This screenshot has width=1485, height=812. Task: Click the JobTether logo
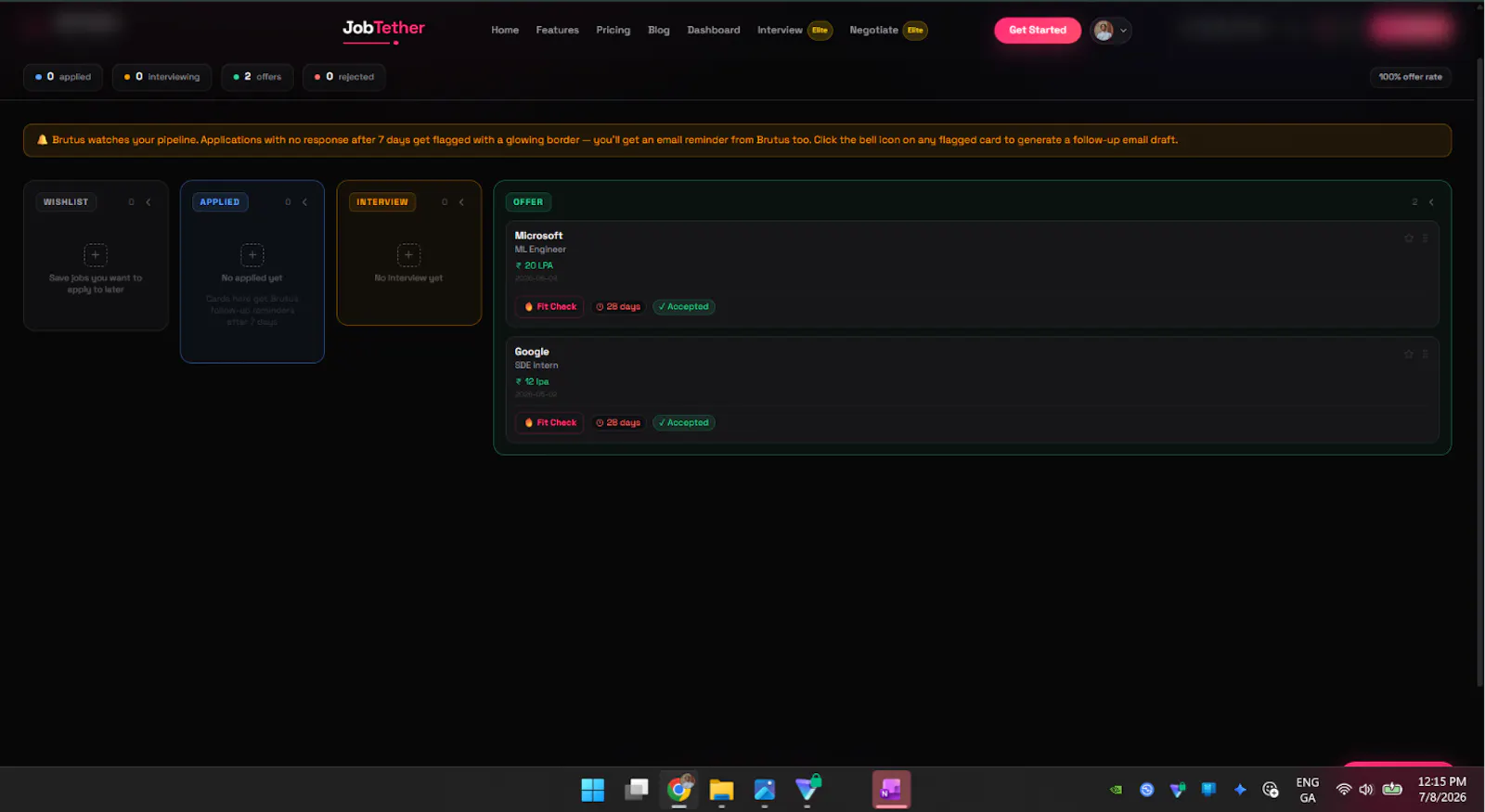383,30
